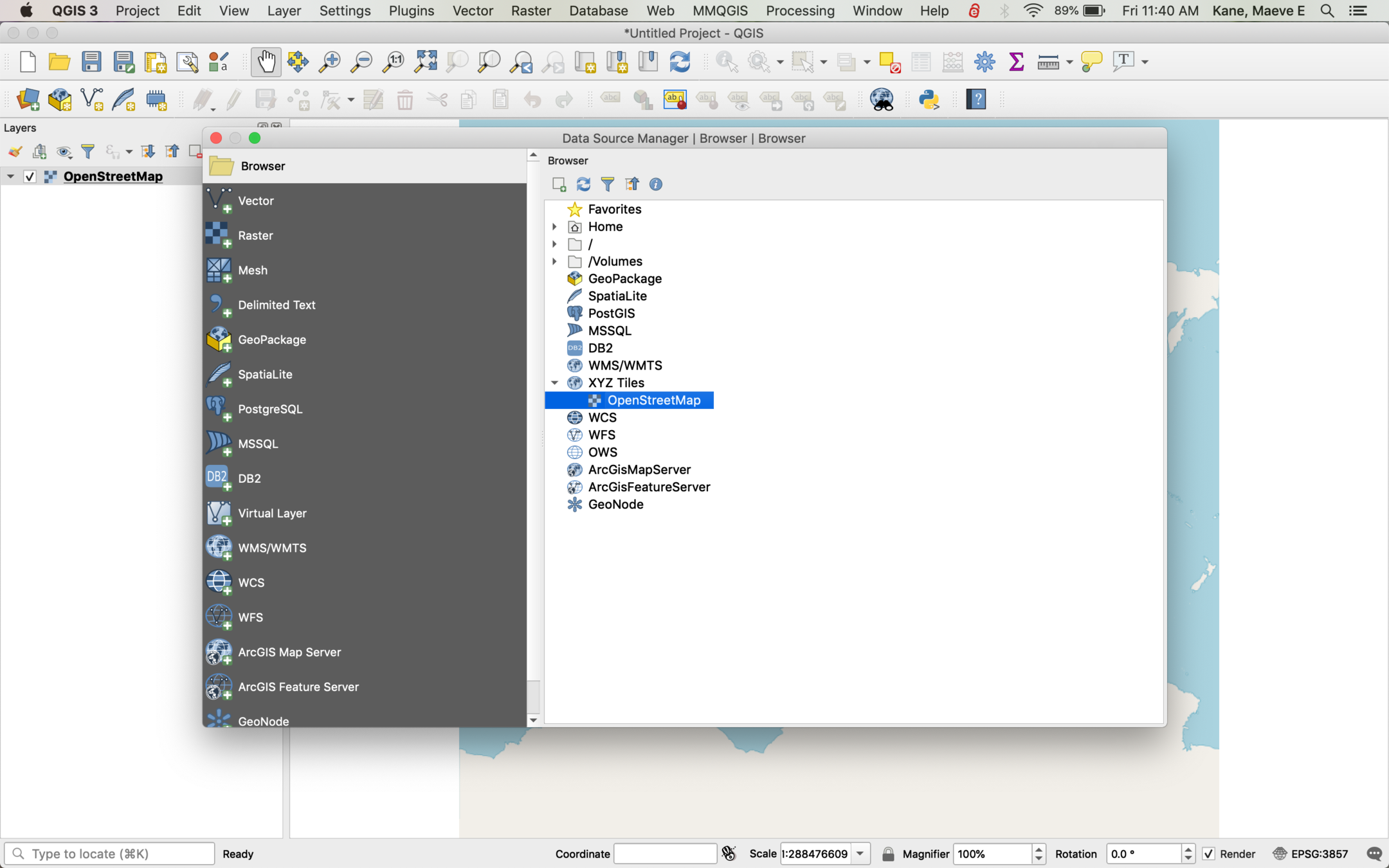
Task: Uncheck the OpenStreetMap layer visibility checkbox
Action: (30, 176)
